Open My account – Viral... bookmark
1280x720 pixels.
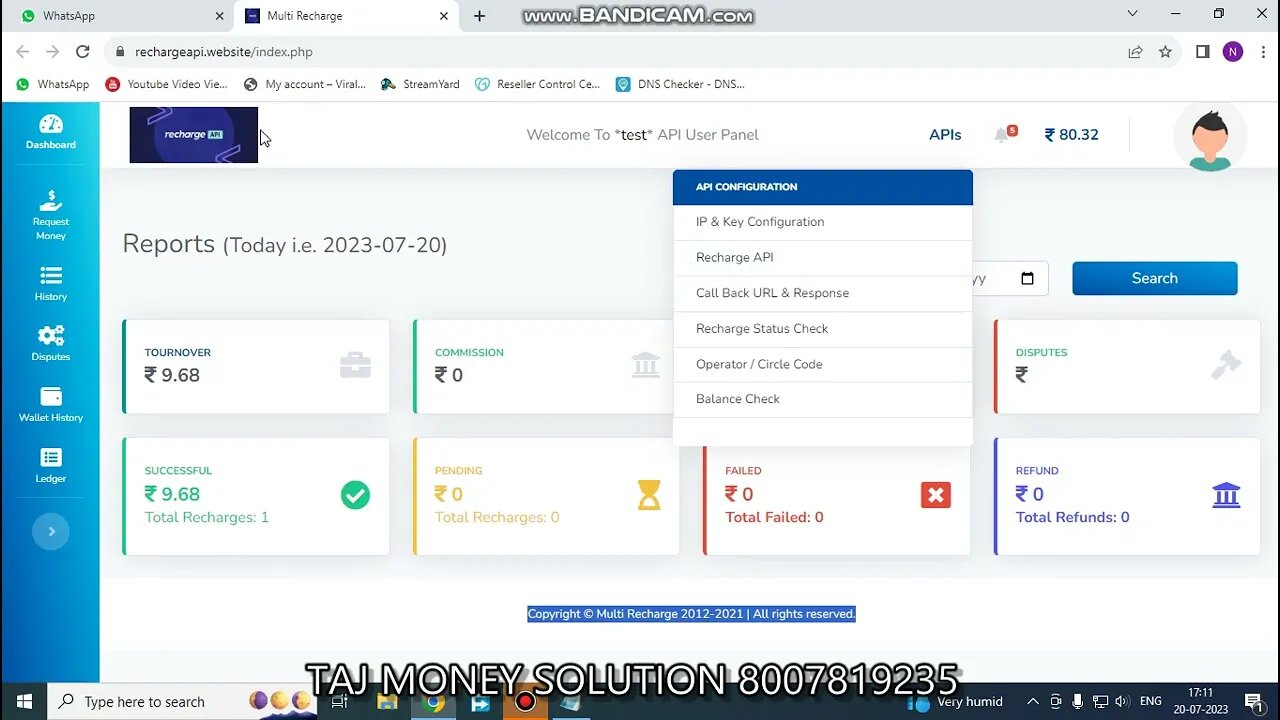coord(305,84)
